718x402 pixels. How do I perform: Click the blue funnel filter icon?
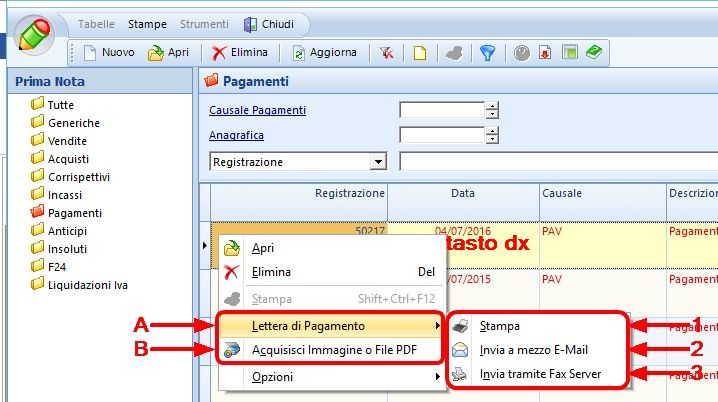coord(488,53)
